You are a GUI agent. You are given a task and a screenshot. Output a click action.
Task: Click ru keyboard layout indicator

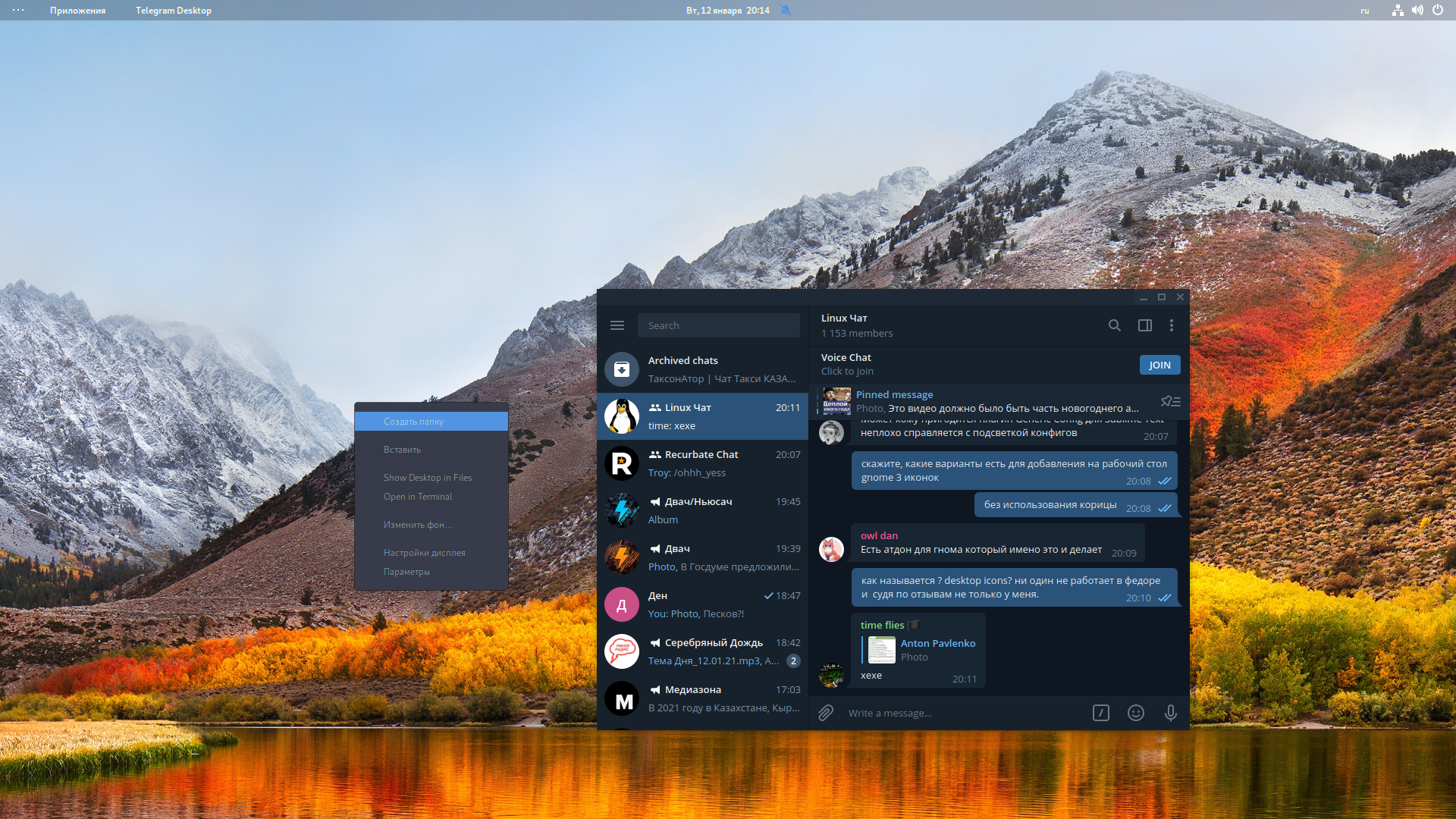coord(1365,11)
